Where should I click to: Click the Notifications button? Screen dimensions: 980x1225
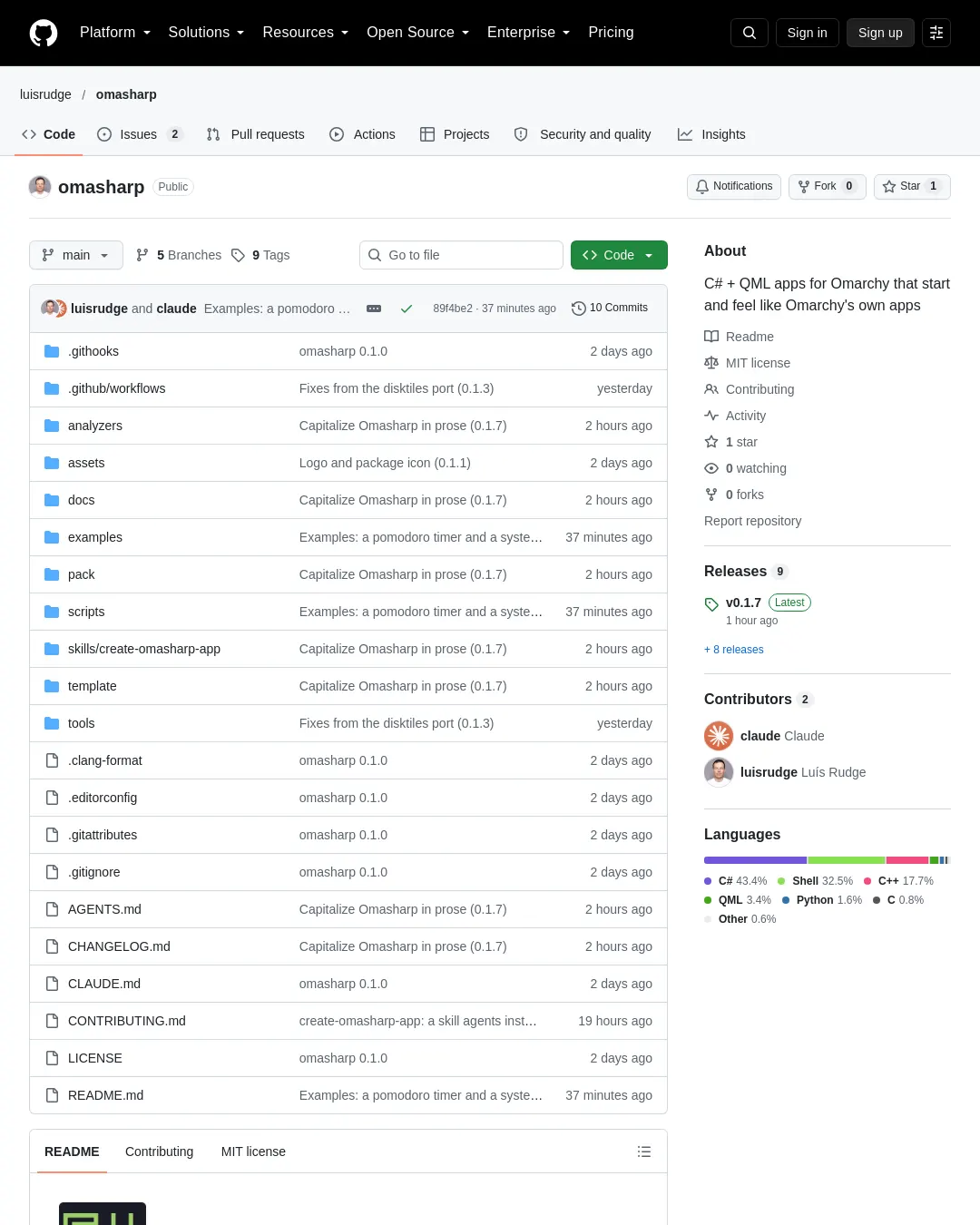click(x=733, y=186)
